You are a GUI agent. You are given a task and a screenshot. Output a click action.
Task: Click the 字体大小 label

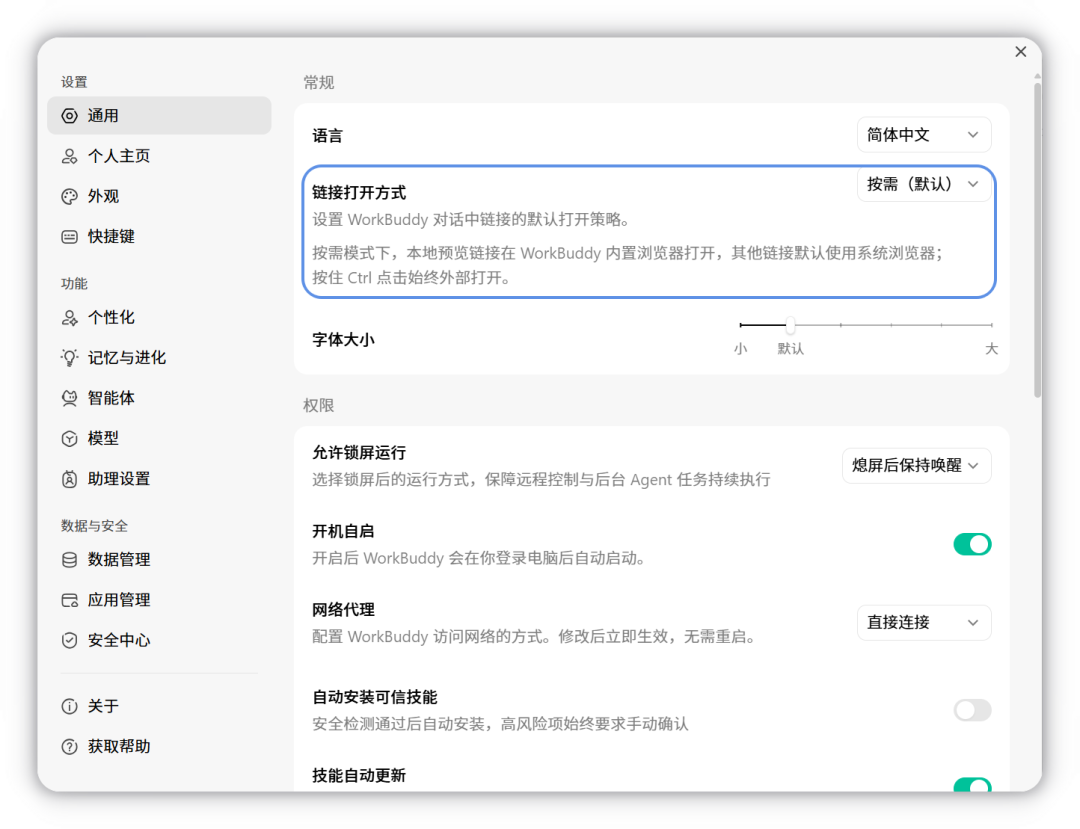(343, 340)
